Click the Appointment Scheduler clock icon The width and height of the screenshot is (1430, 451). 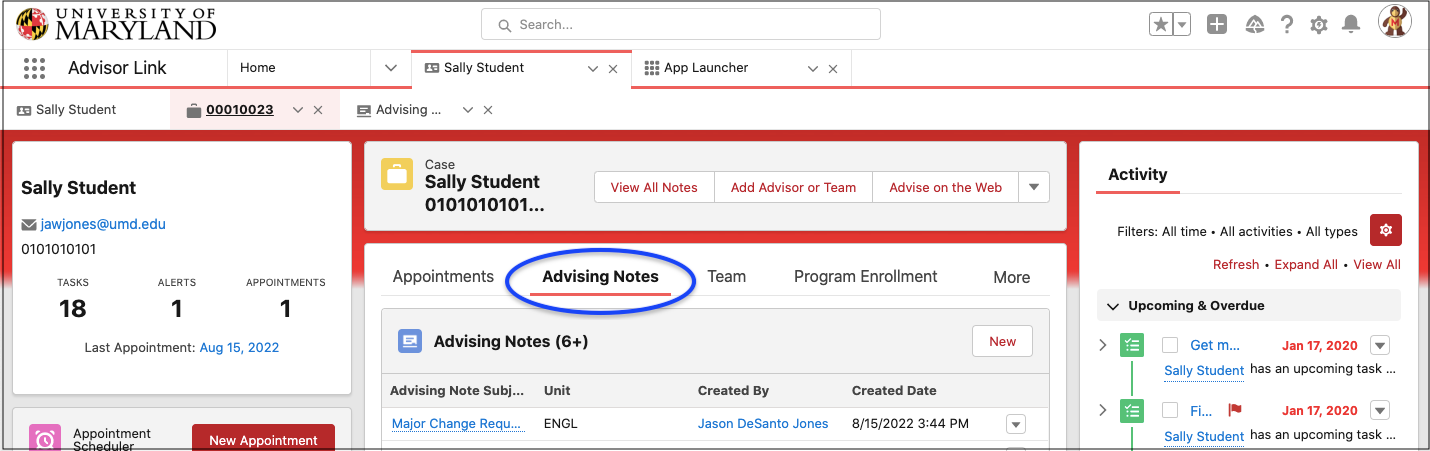tap(45, 440)
